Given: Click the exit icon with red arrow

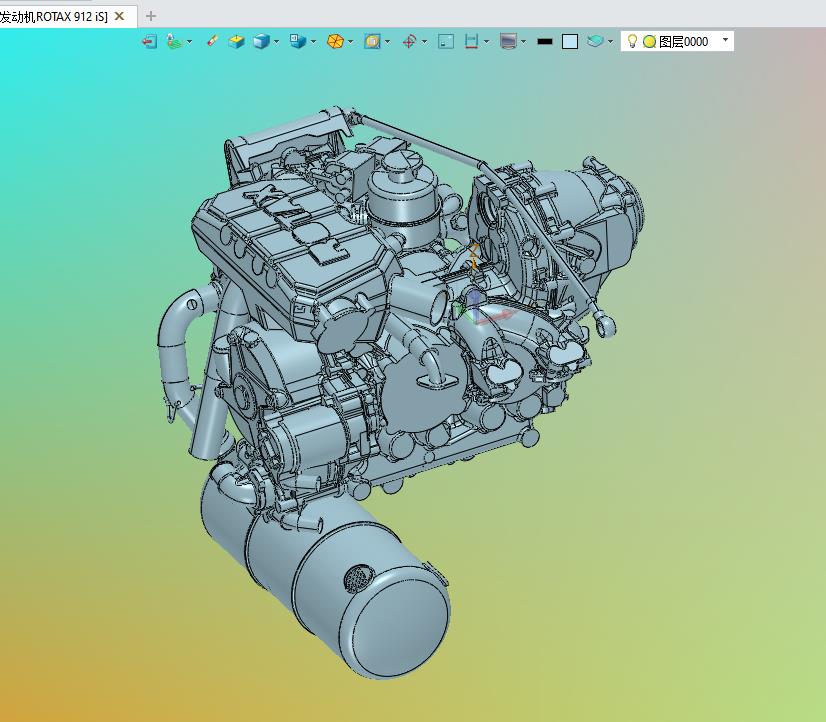Looking at the screenshot, I should click(x=149, y=41).
